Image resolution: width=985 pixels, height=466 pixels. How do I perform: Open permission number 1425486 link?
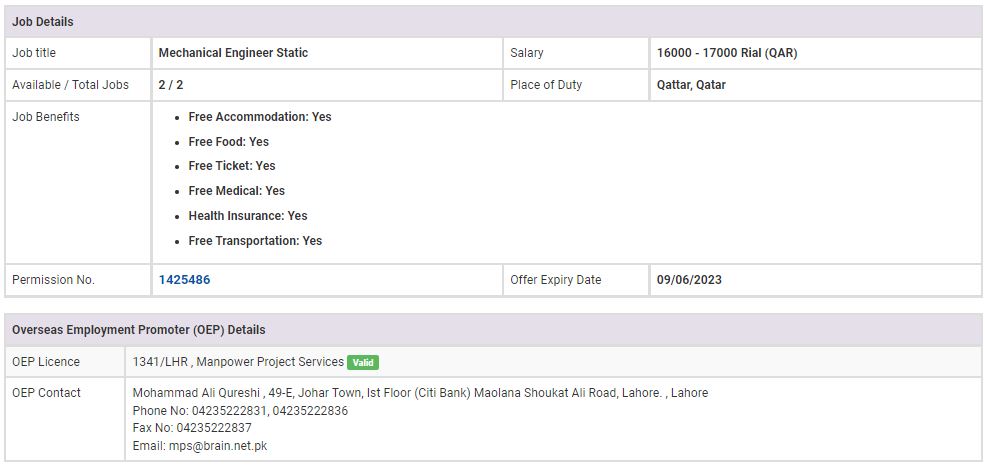tap(184, 280)
